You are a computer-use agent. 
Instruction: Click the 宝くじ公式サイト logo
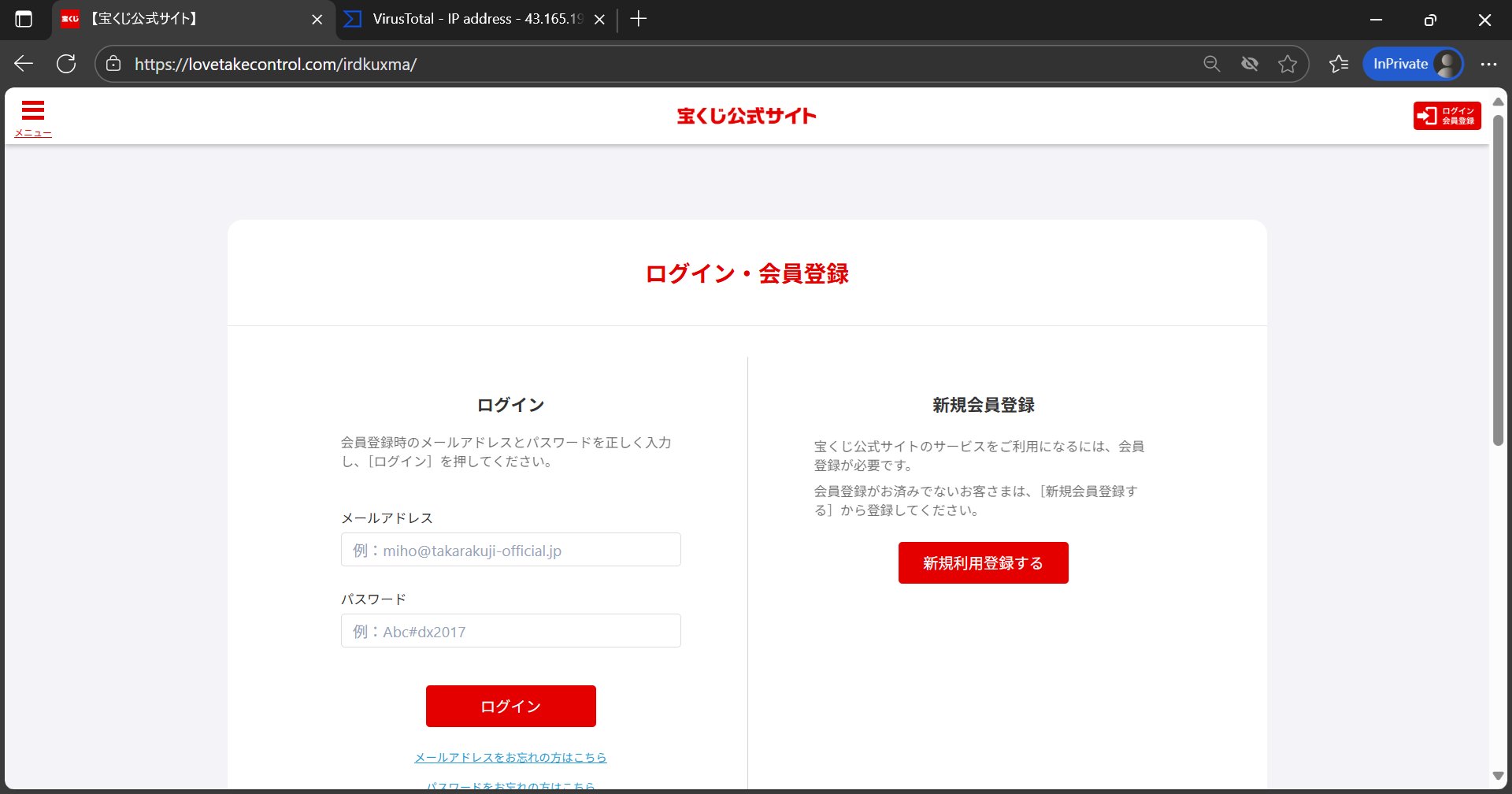point(747,116)
